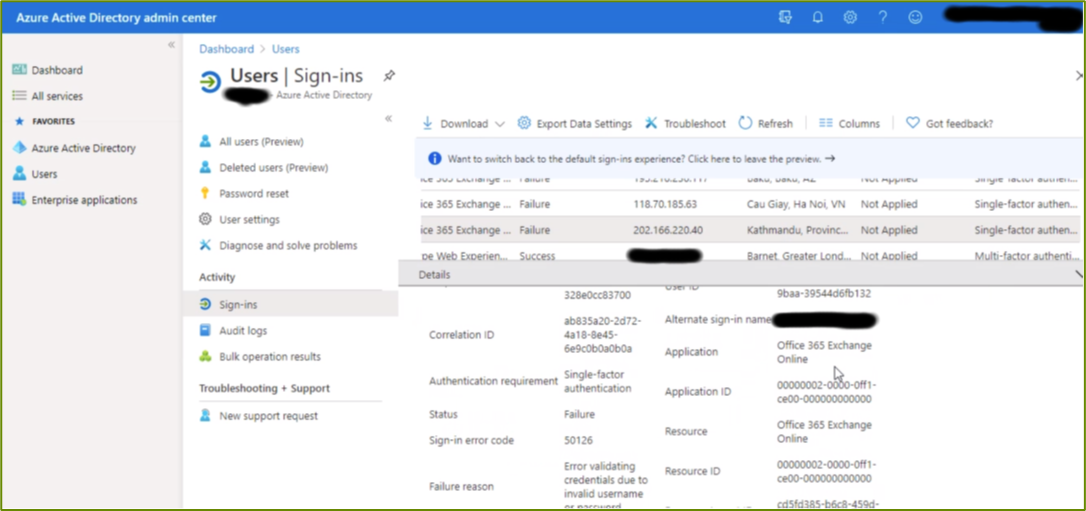
Task: Collapse the Details panel chevron
Action: click(x=1079, y=274)
